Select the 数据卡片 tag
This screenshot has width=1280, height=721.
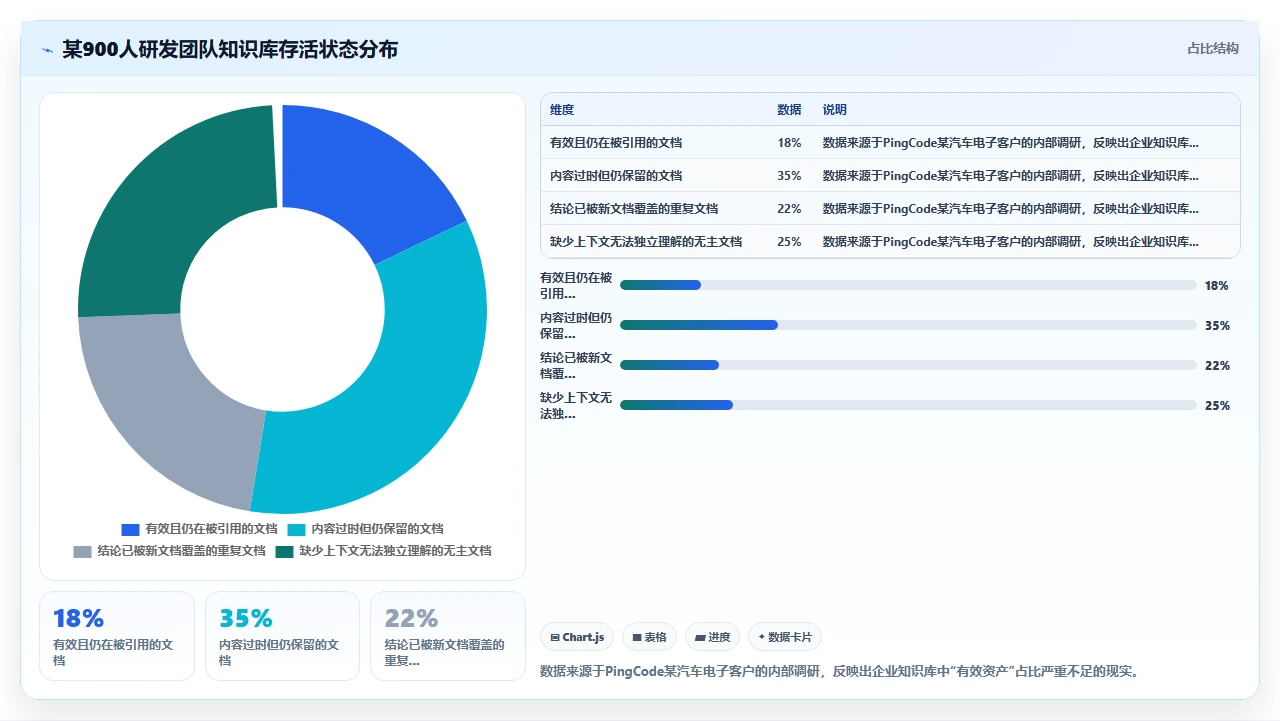click(x=785, y=637)
